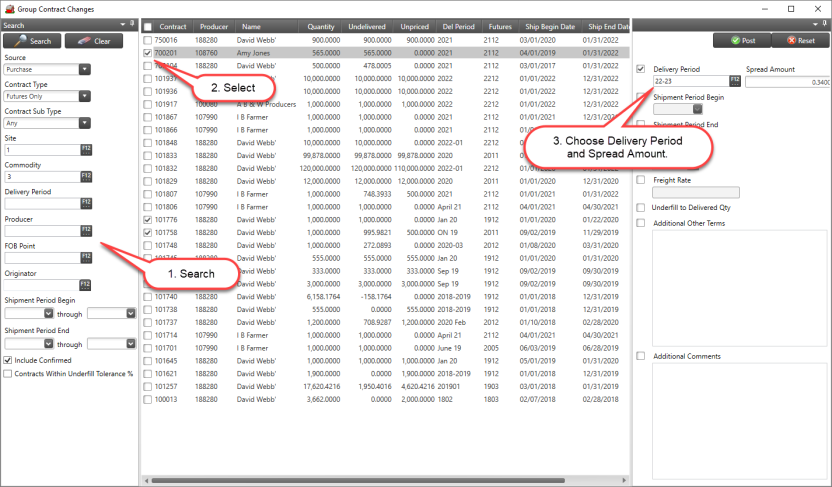Enable Contracts Within Underfill Tolerance % checkbox
Viewport: 832px width, 487px height.
[8, 373]
